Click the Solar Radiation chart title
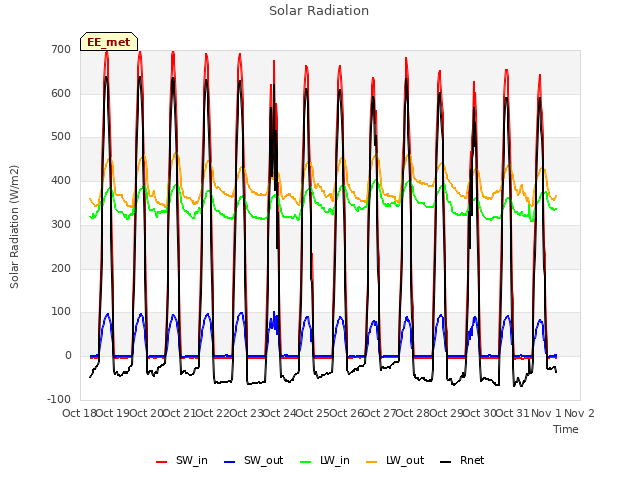This screenshot has height=480, width=640. pos(319,11)
